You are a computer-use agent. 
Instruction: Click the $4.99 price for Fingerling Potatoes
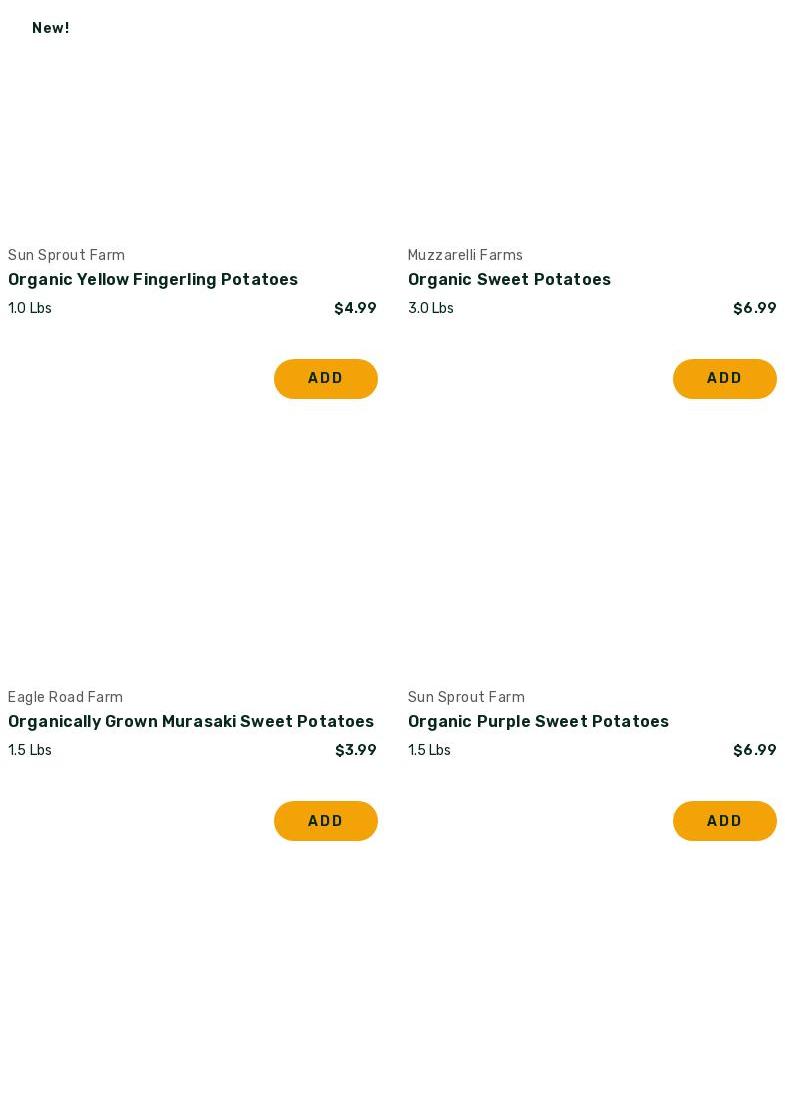pyautogui.click(x=355, y=308)
